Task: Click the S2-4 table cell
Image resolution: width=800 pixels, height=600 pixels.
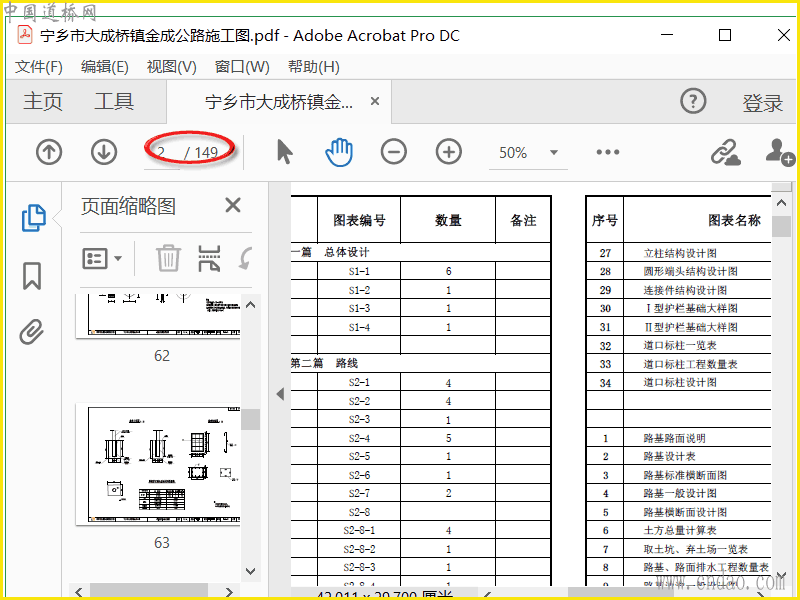Action: click(x=359, y=438)
